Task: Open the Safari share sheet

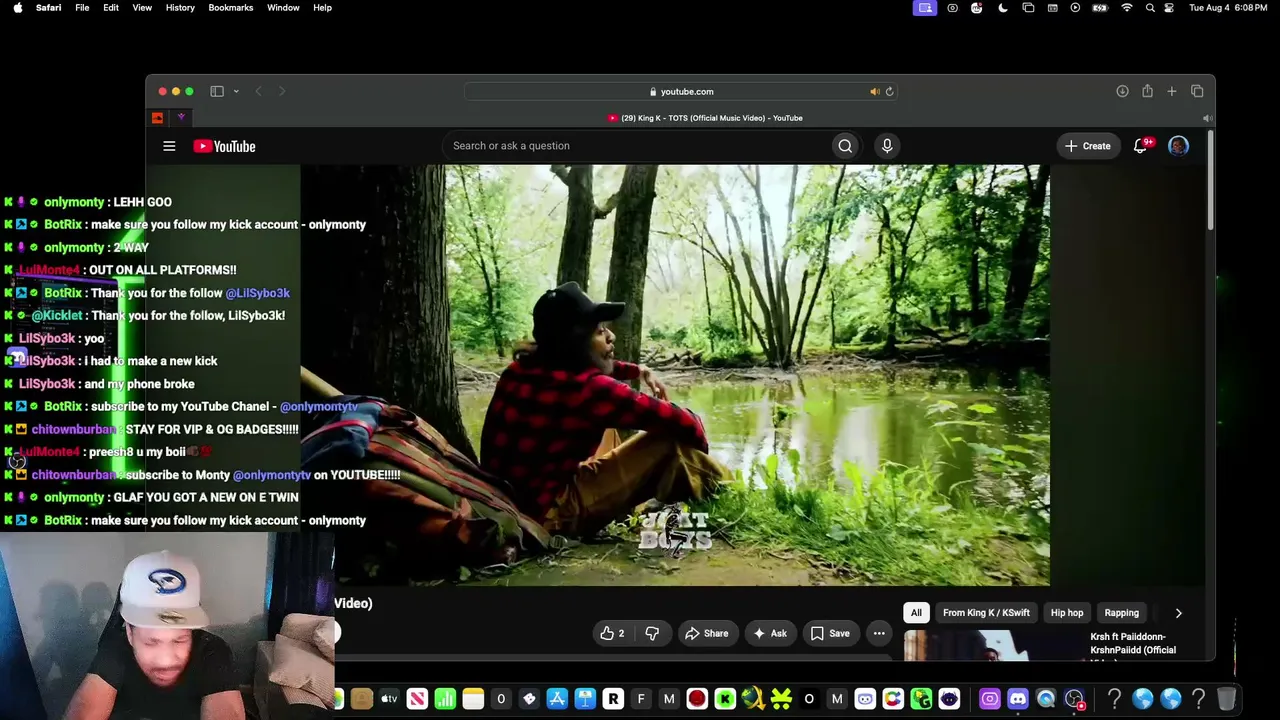Action: pyautogui.click(x=1147, y=91)
